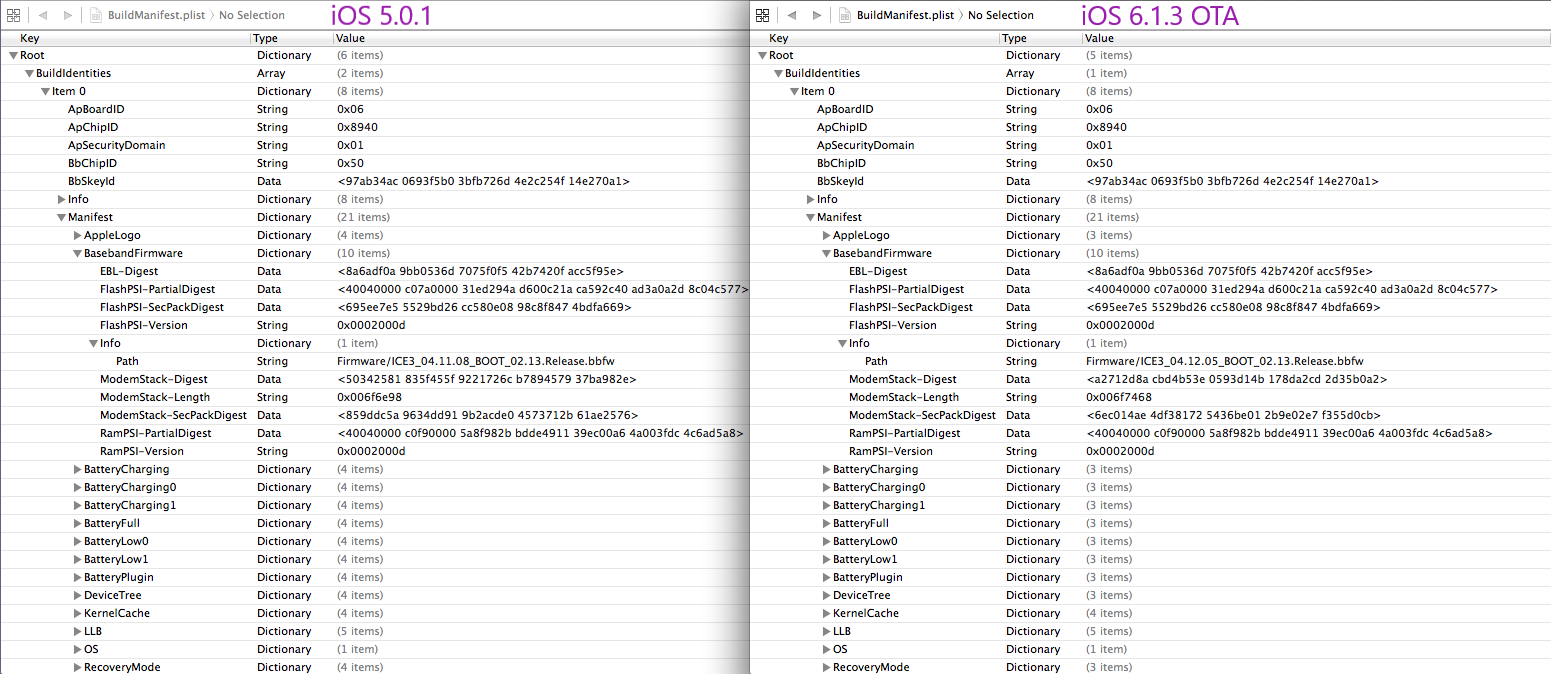Select EBL-Digest row in the right pane

pyautogui.click(x=1150, y=271)
